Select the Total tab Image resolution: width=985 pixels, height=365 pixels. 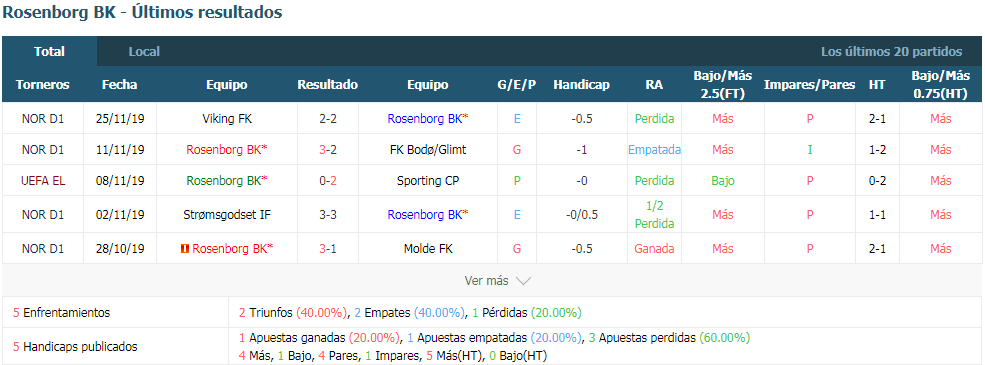click(50, 52)
